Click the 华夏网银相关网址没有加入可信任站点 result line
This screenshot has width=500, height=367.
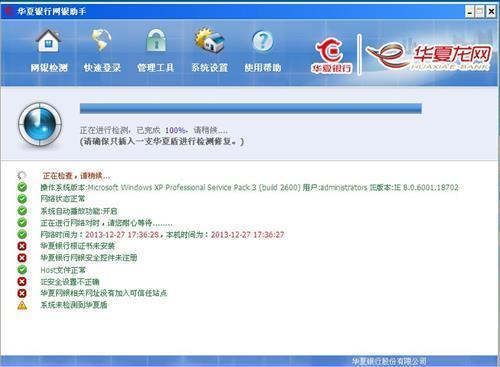click(x=104, y=293)
